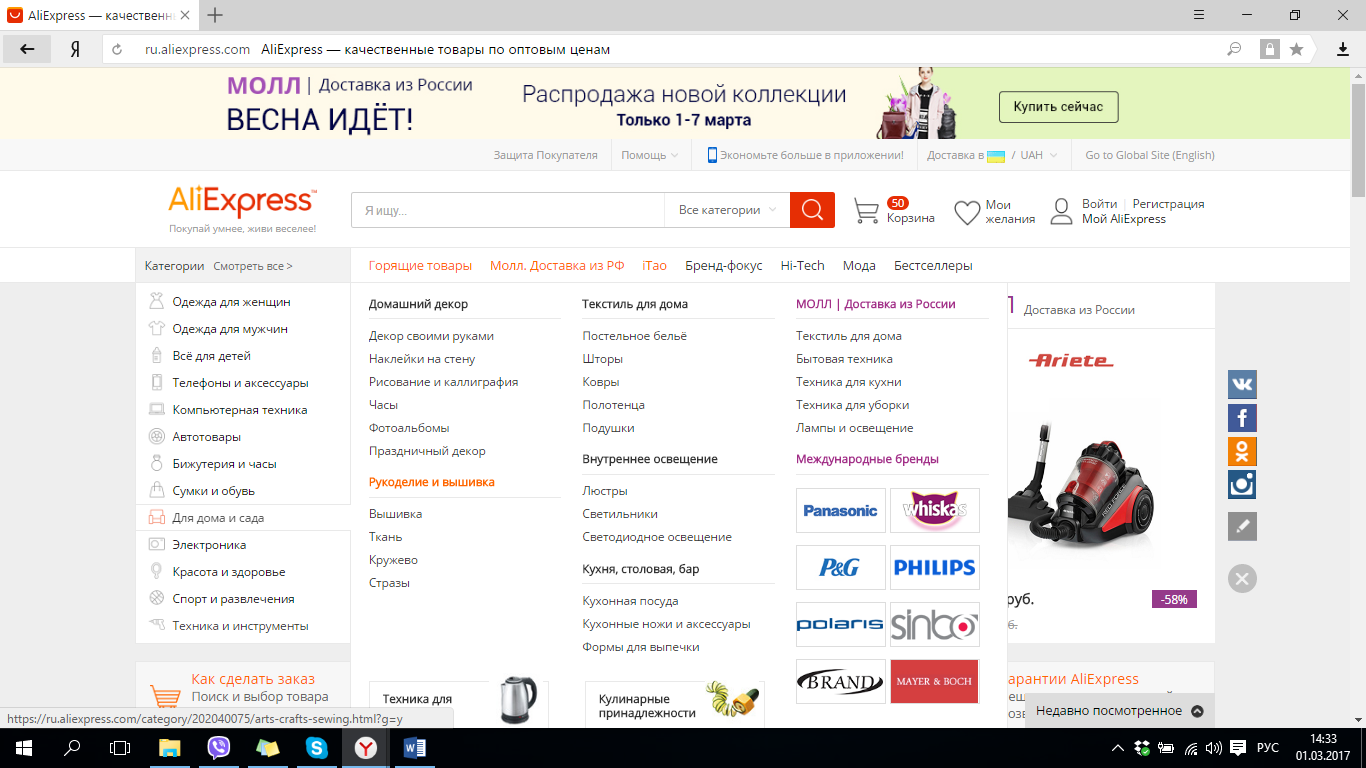Image resolution: width=1366 pixels, height=768 pixels.
Task: Reload page using refresh icon
Action: (x=118, y=49)
